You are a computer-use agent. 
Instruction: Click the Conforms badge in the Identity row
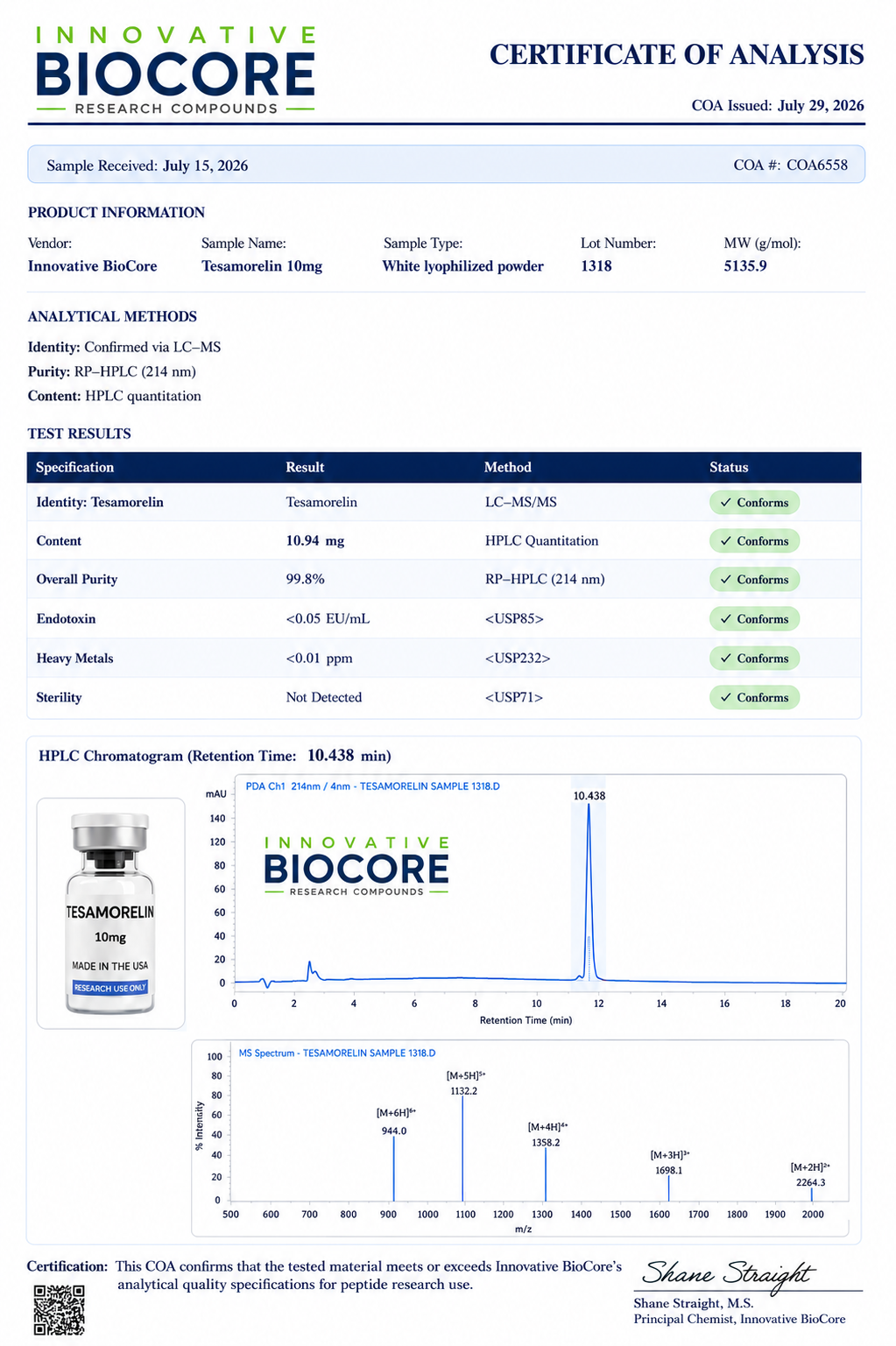coord(754,503)
